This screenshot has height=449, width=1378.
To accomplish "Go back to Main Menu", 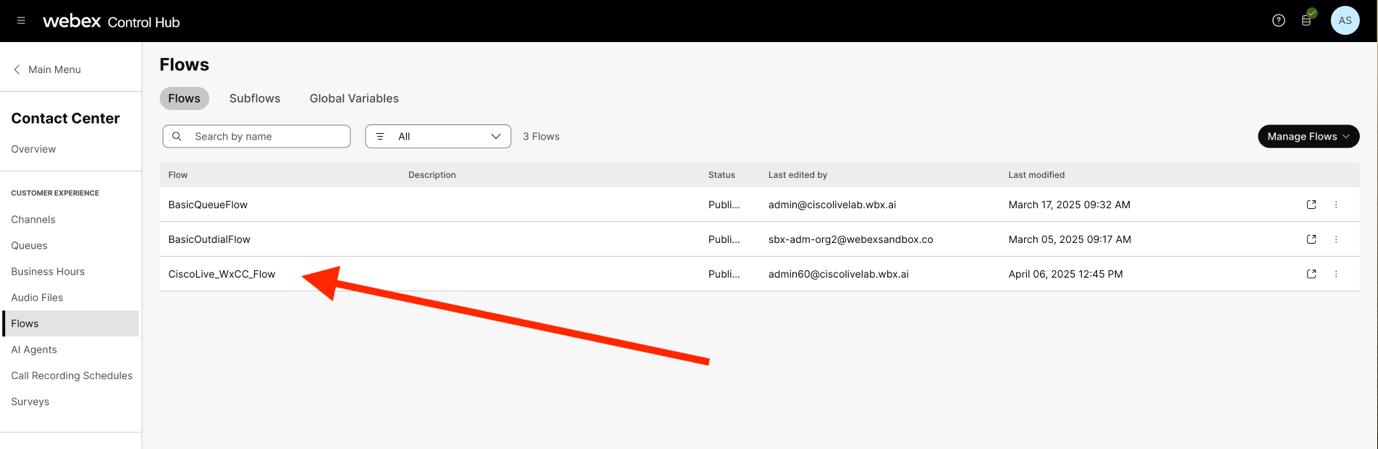I will pyautogui.click(x=46, y=70).
